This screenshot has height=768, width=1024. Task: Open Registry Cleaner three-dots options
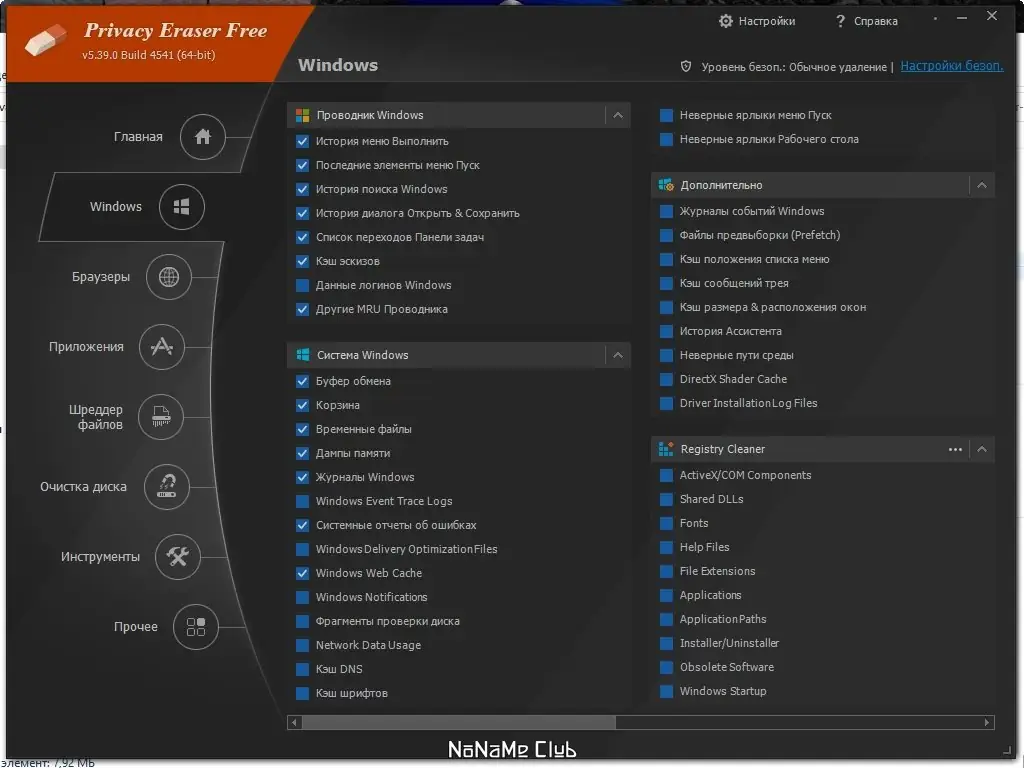point(955,449)
